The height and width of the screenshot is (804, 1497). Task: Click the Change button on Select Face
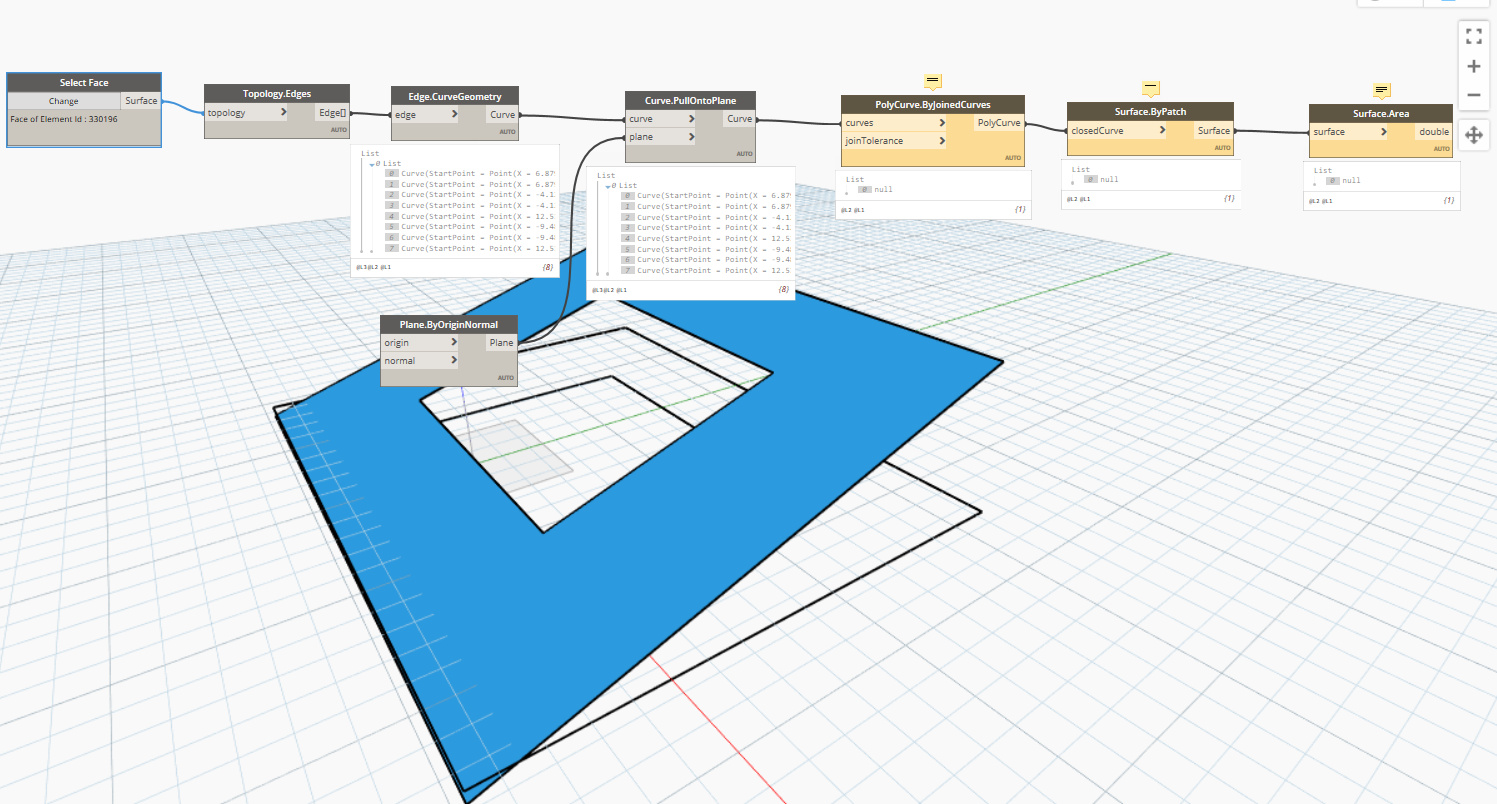(x=64, y=101)
